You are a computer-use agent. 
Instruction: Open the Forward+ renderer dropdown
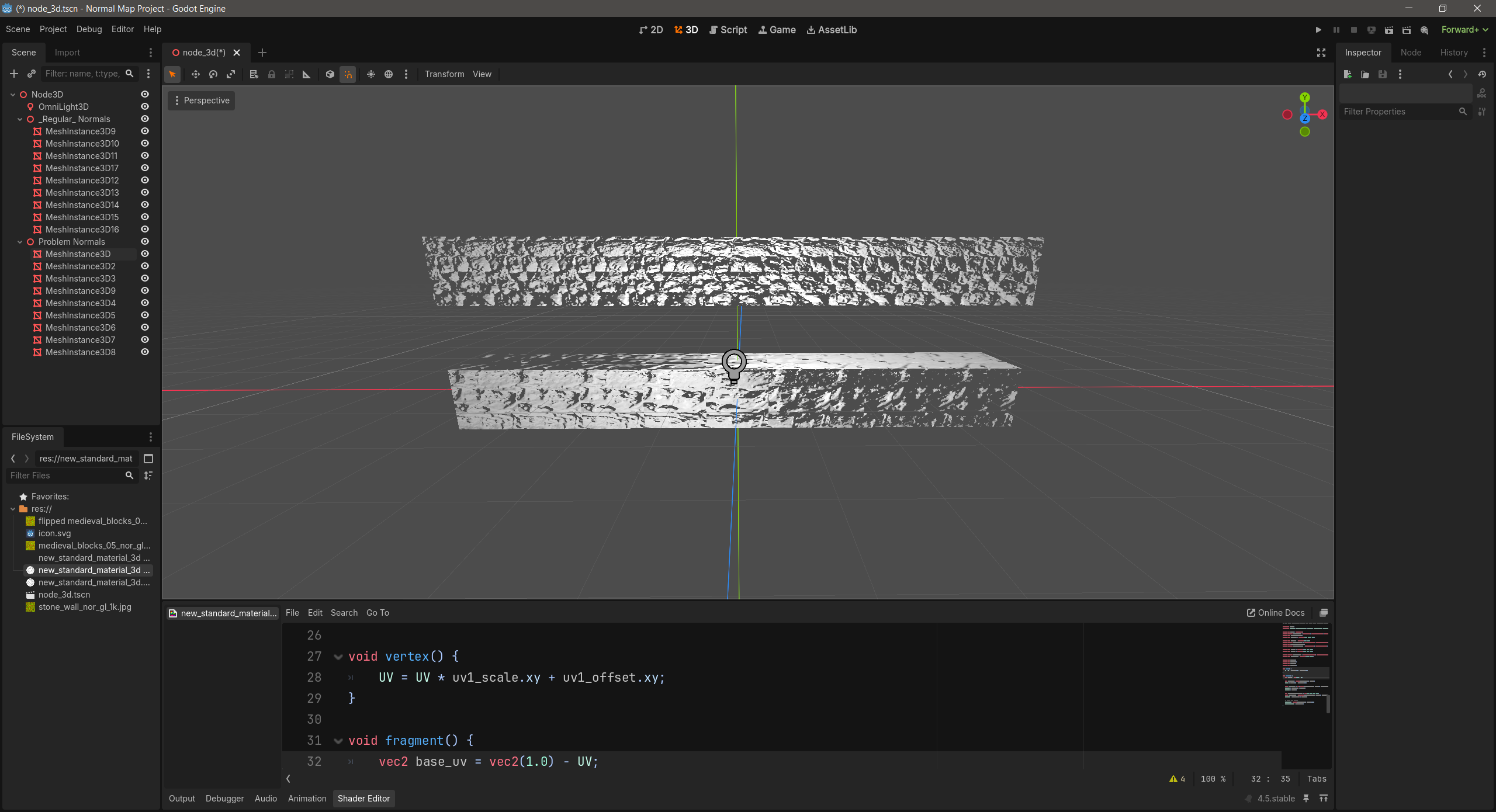(1464, 30)
